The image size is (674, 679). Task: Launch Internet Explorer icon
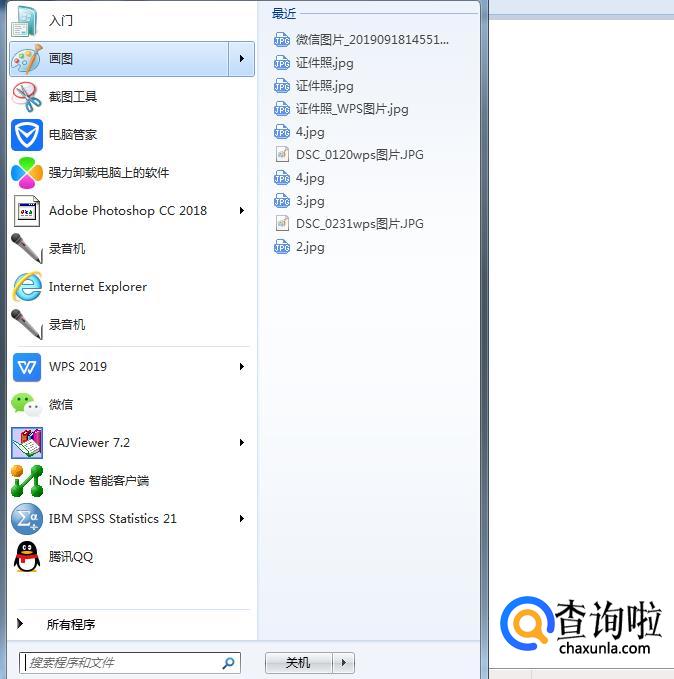pyautogui.click(x=27, y=287)
